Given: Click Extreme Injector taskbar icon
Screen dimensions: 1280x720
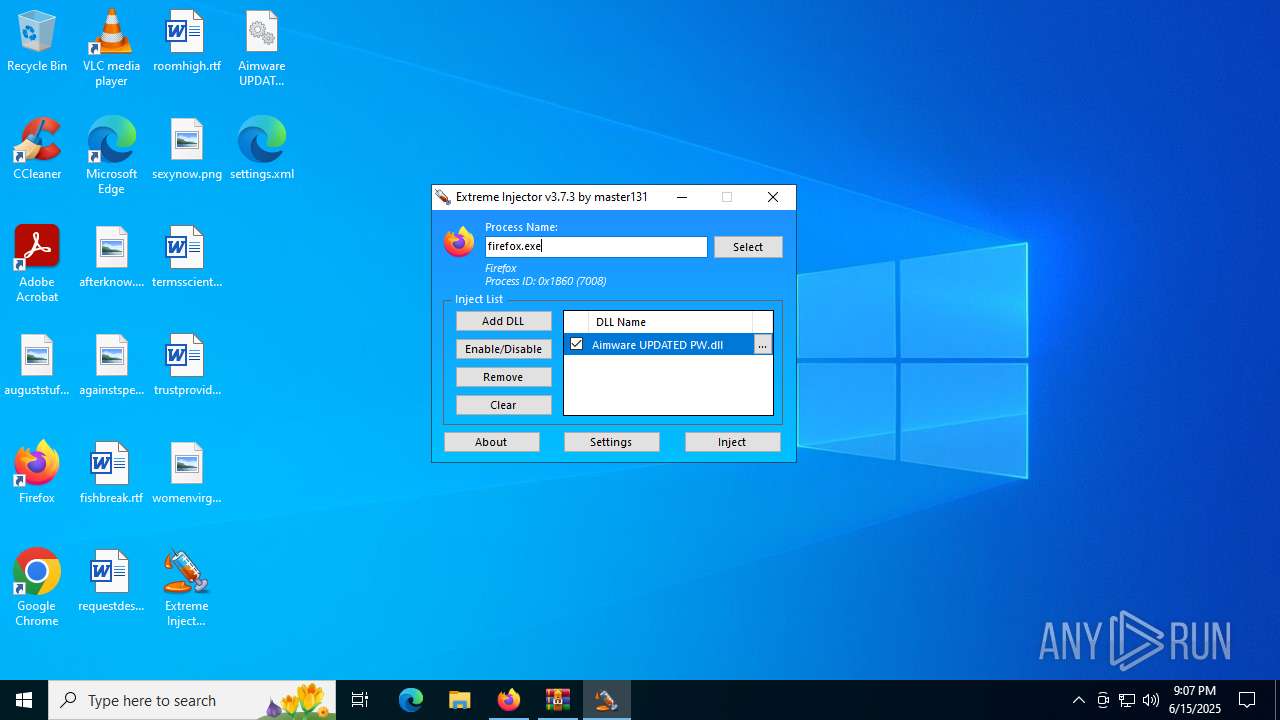Looking at the screenshot, I should pyautogui.click(x=606, y=700).
